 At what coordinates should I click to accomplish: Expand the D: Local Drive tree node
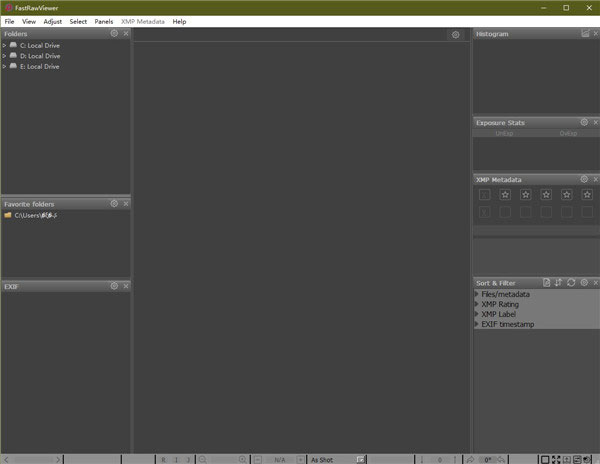(4, 56)
